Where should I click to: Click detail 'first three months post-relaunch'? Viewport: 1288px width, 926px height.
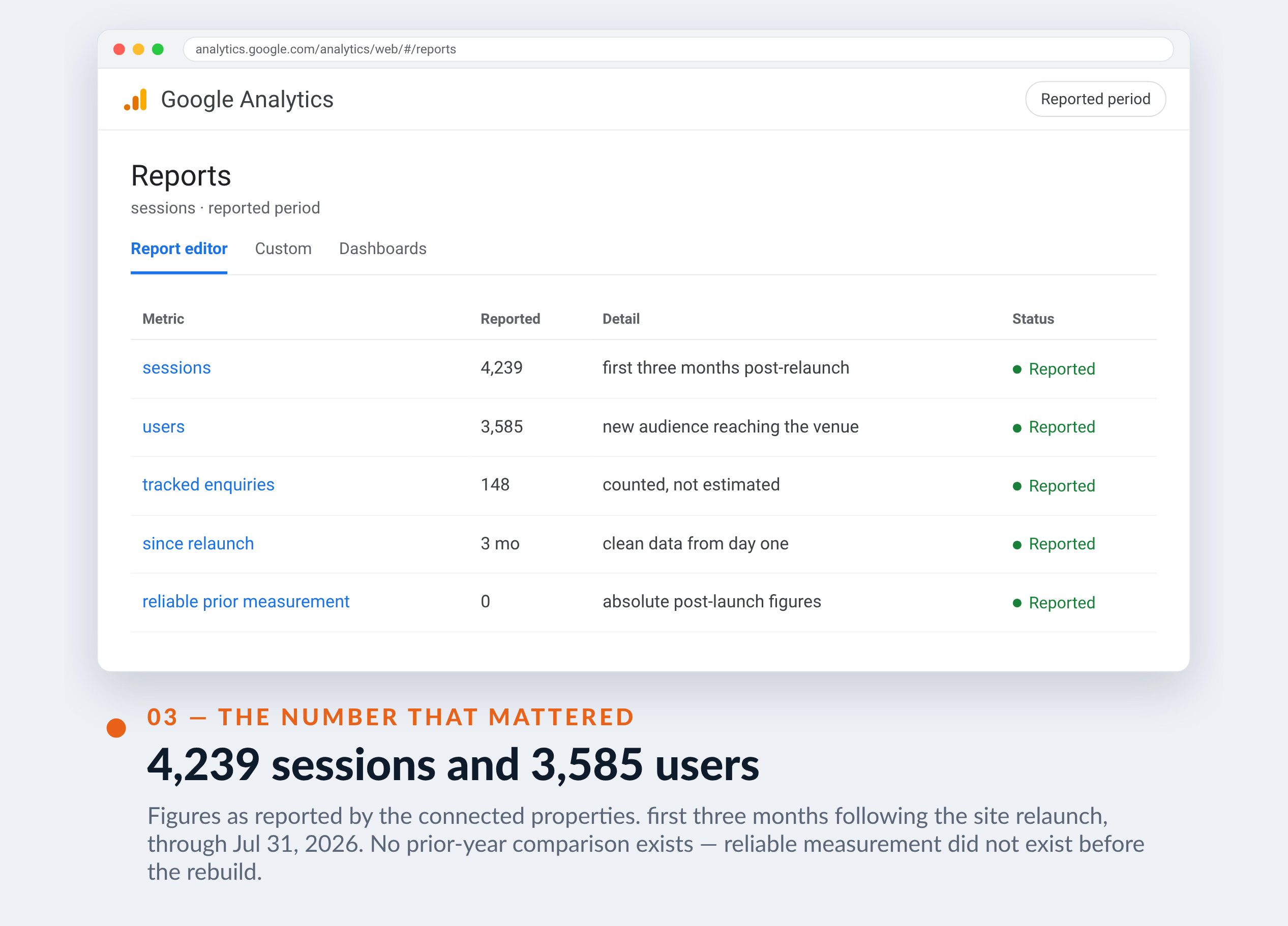(726, 368)
